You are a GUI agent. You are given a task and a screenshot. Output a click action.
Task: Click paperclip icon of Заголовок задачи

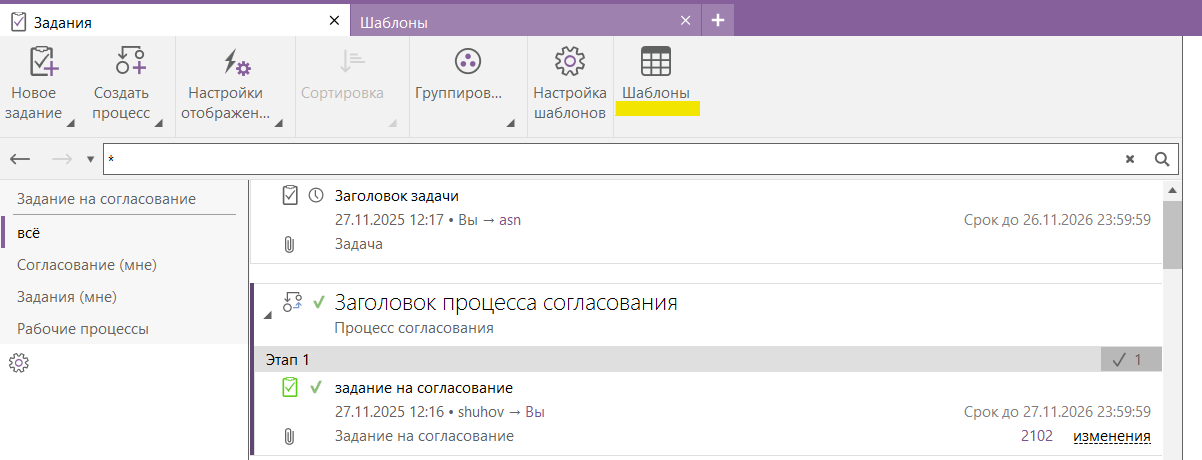pyautogui.click(x=290, y=244)
